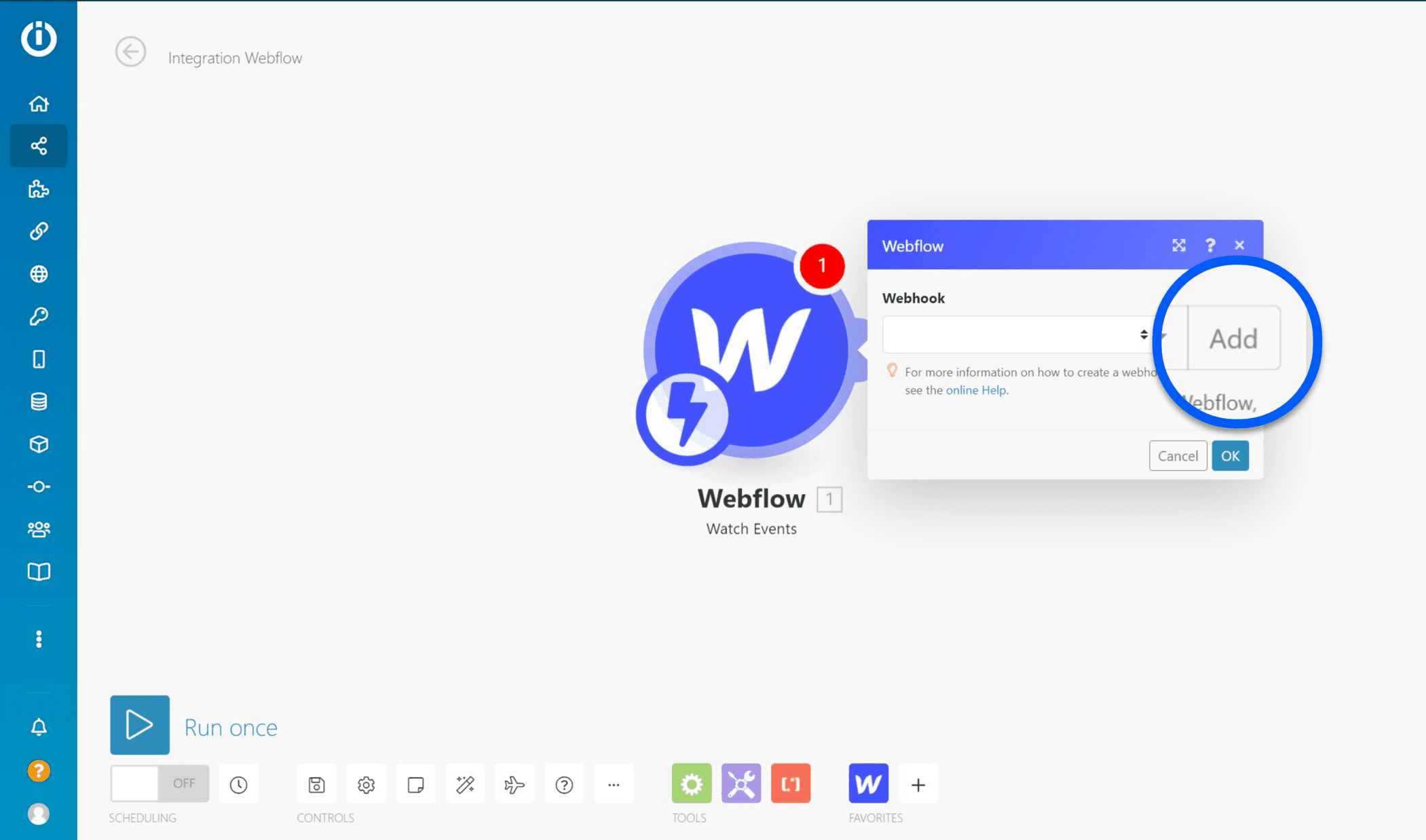Screen dimensions: 1426x840
Task: Open the More controls ellipsis button
Action: click(614, 784)
